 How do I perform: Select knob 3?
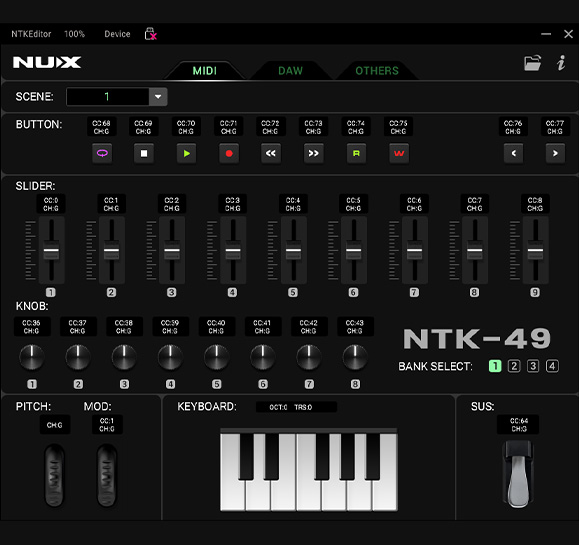124,357
